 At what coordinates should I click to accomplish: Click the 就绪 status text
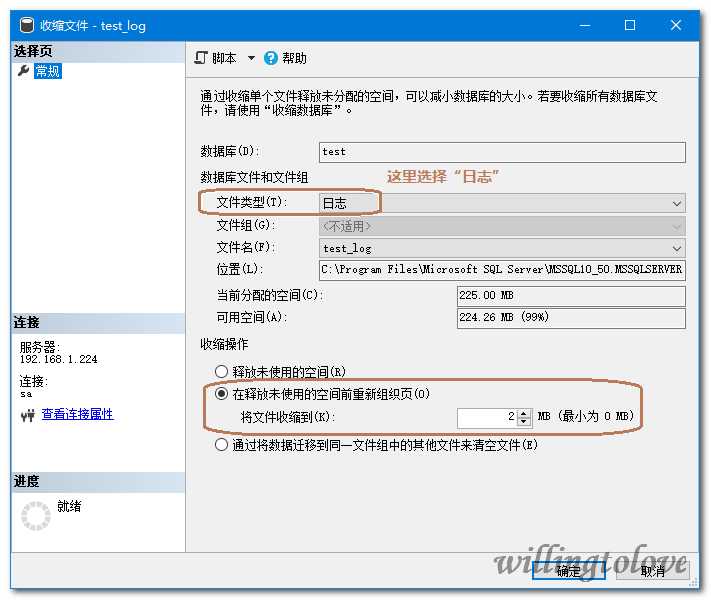pos(69,506)
